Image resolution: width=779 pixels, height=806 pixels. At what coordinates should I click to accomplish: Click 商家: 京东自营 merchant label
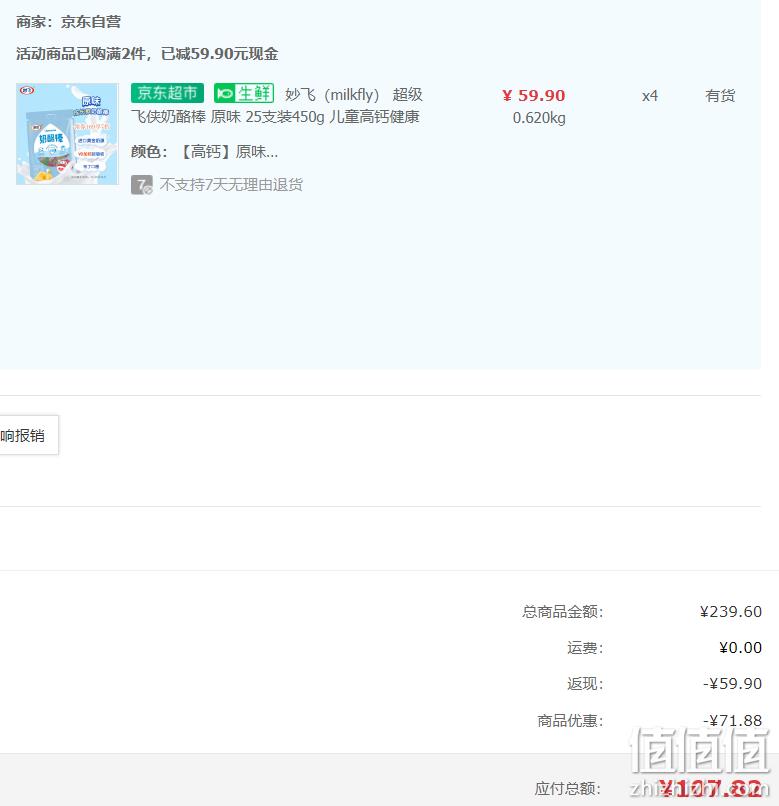pyautogui.click(x=68, y=22)
